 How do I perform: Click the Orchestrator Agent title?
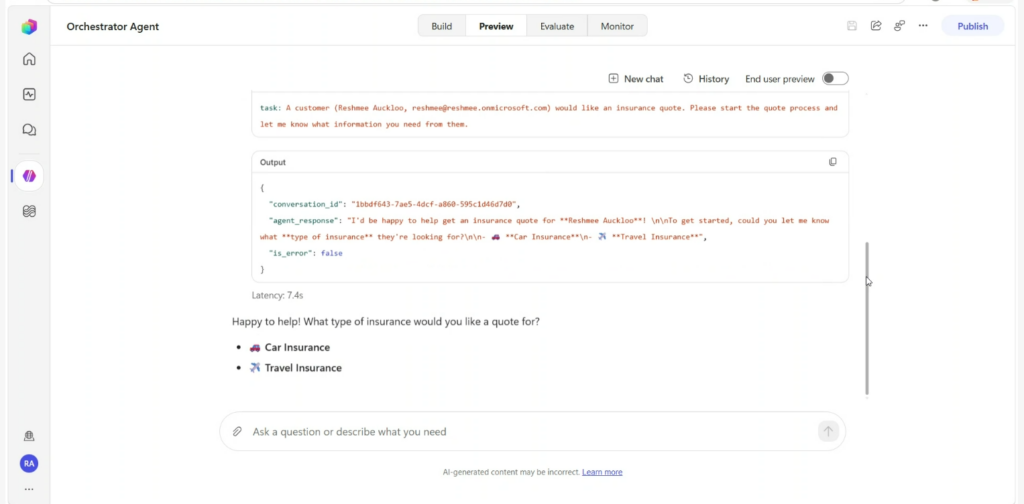113,27
